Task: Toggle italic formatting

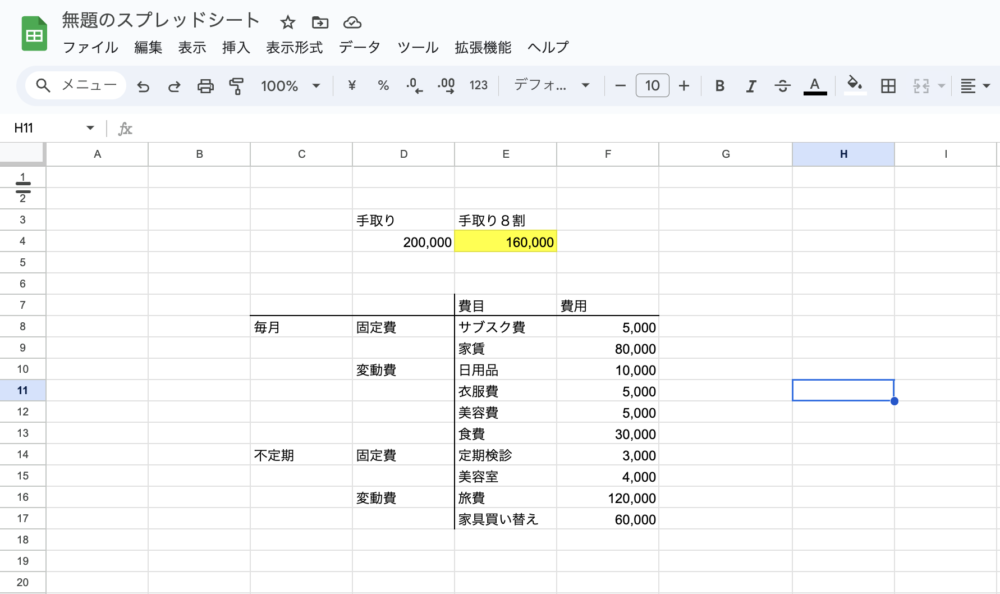Action: coord(751,86)
